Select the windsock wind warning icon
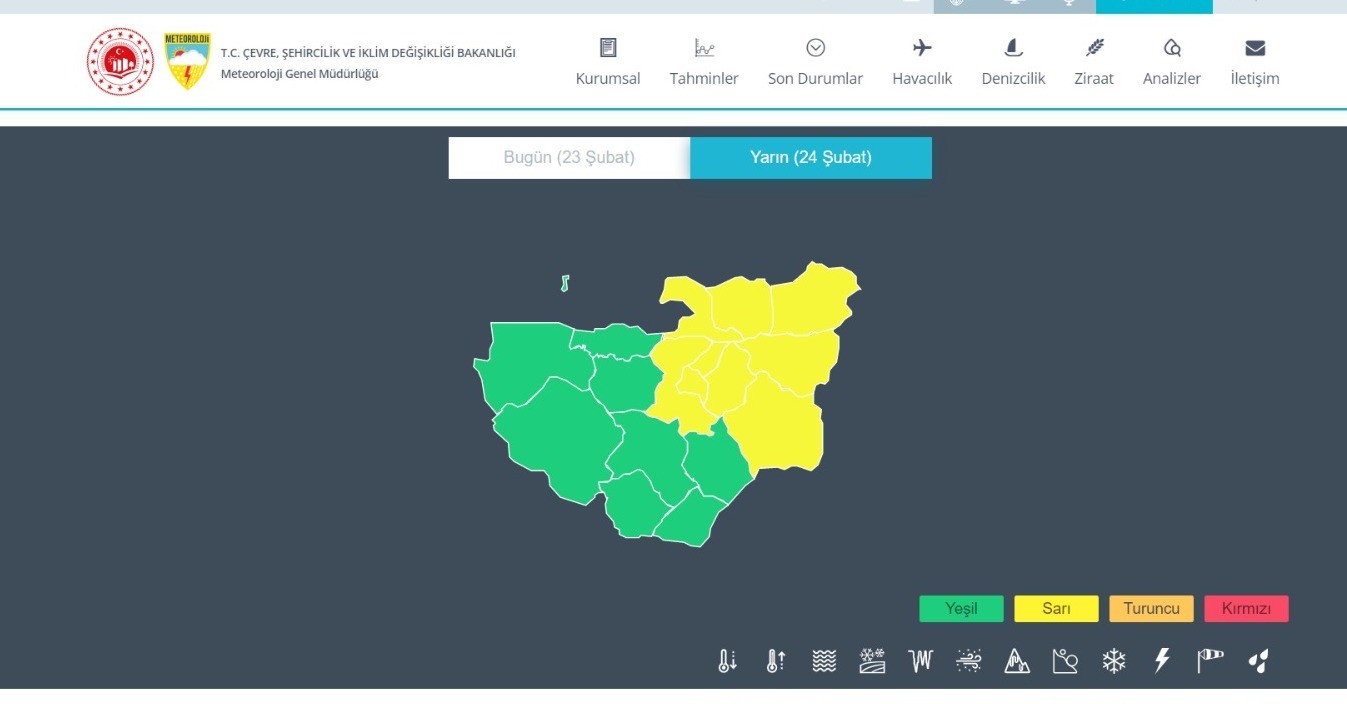The width and height of the screenshot is (1347, 704). click(x=1210, y=661)
